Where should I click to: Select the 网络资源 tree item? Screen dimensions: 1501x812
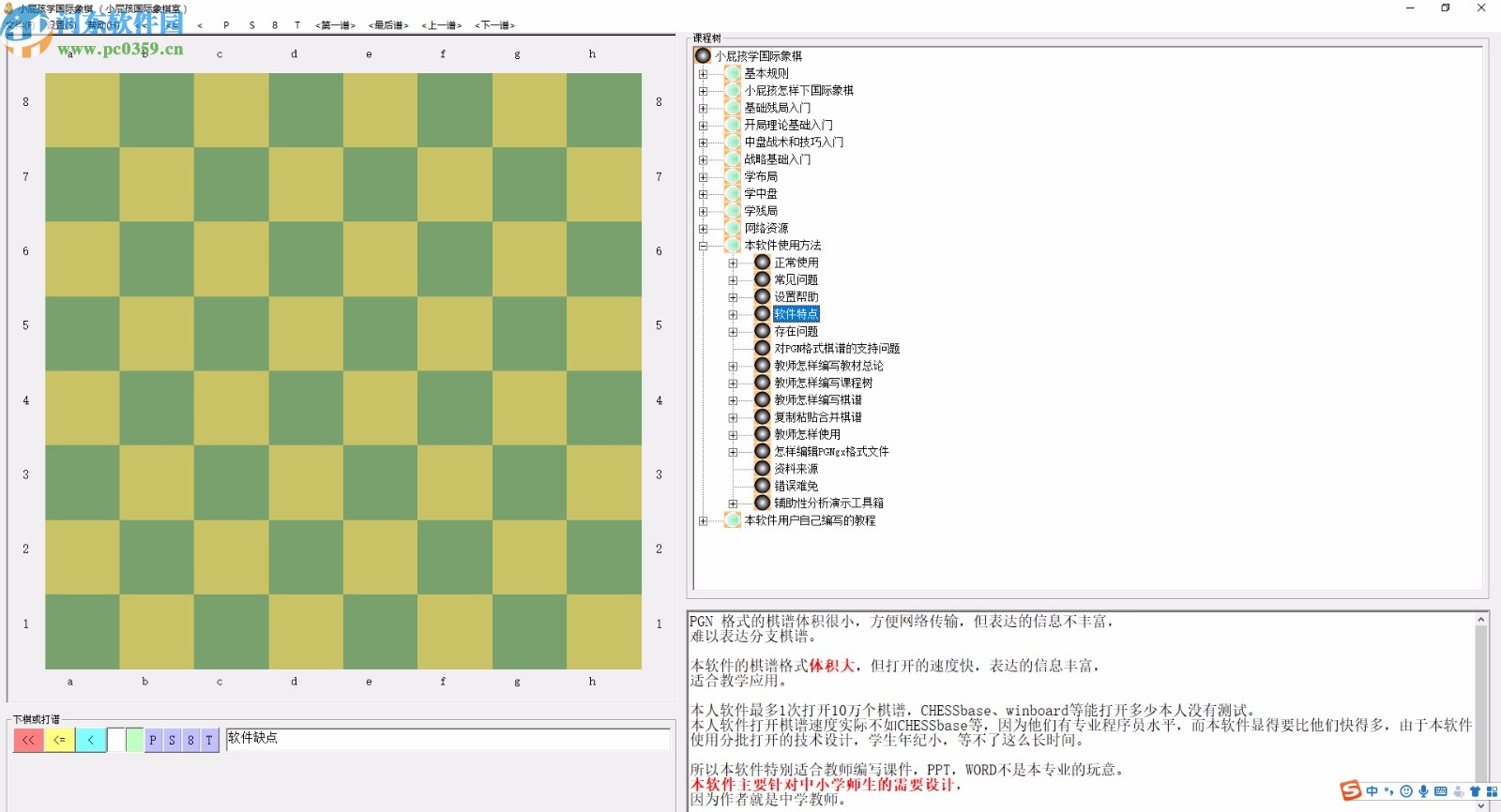(766, 228)
